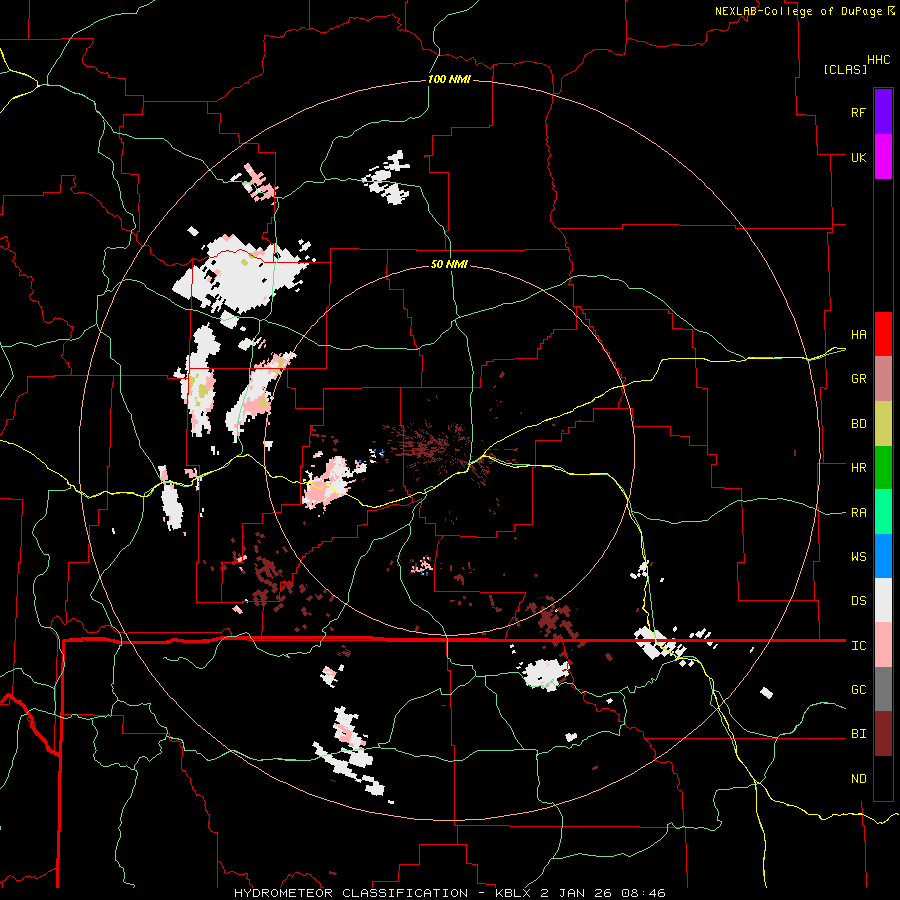Click the GR legend label
The image size is (900, 900).
pyautogui.click(x=858, y=379)
